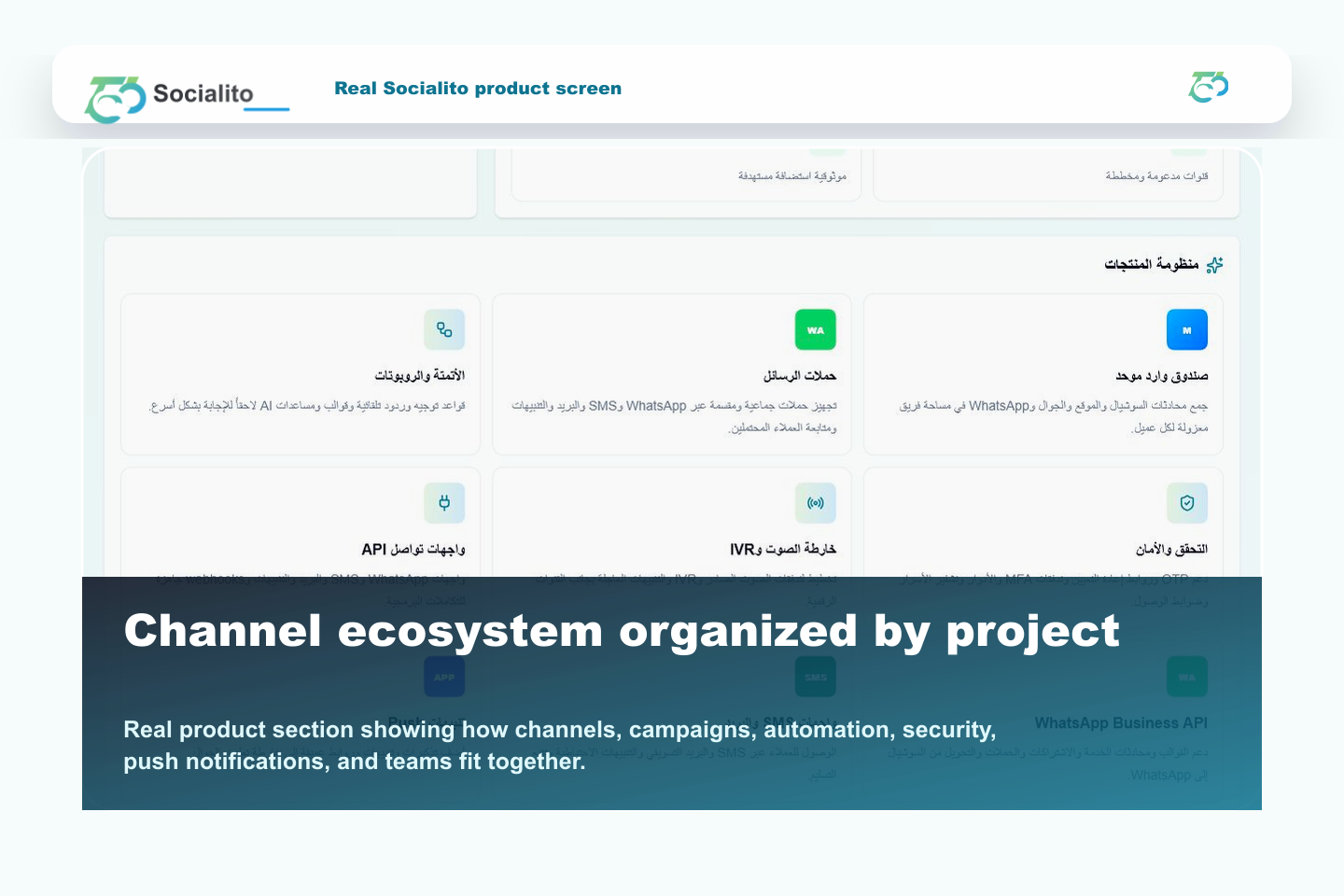Click the broadcast voice and IVR icon
Viewport: 1344px width, 896px height.
coord(816,503)
